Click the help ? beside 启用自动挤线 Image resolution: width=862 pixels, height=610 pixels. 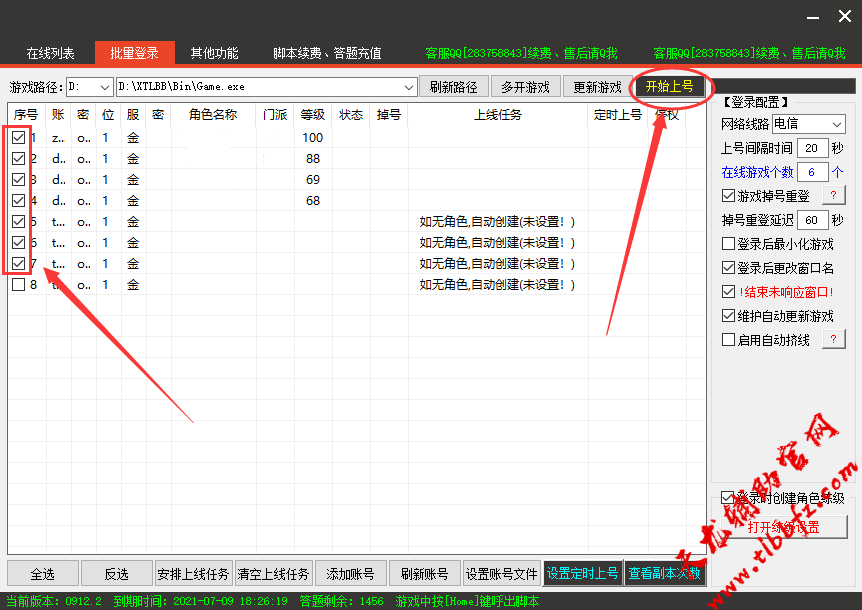(x=833, y=339)
